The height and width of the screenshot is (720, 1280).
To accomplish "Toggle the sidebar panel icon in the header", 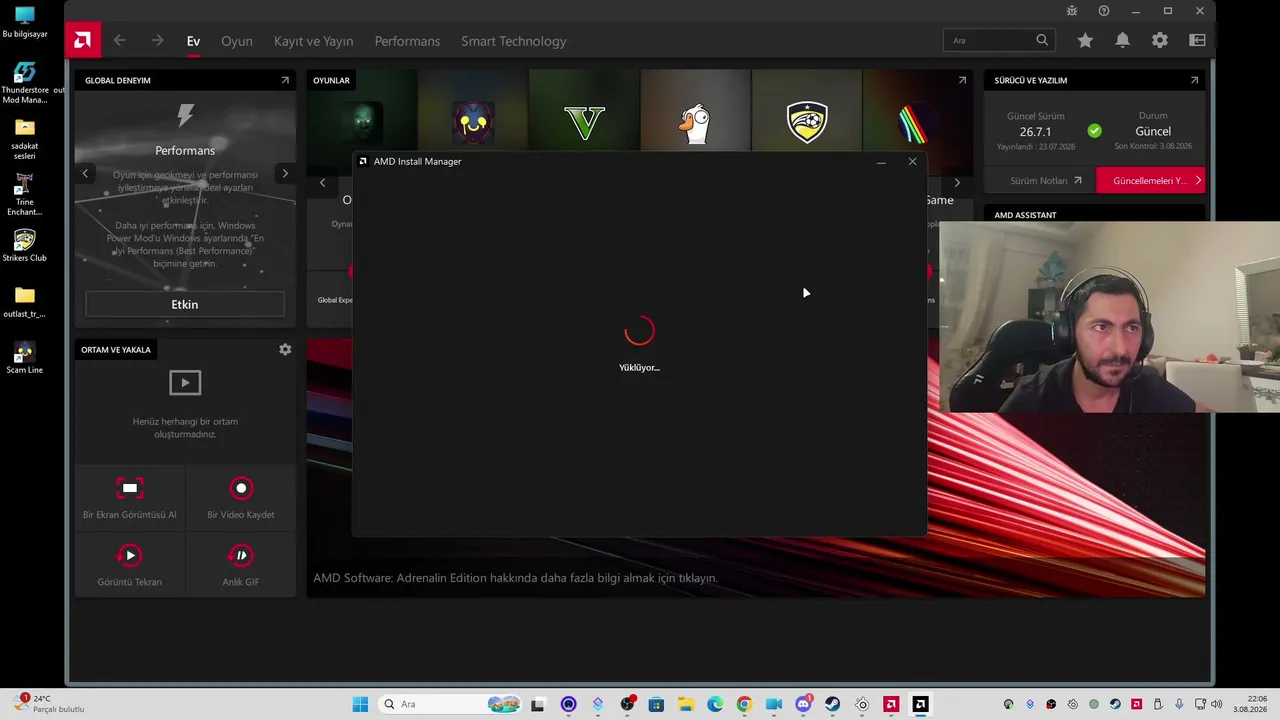I will click(x=1197, y=41).
